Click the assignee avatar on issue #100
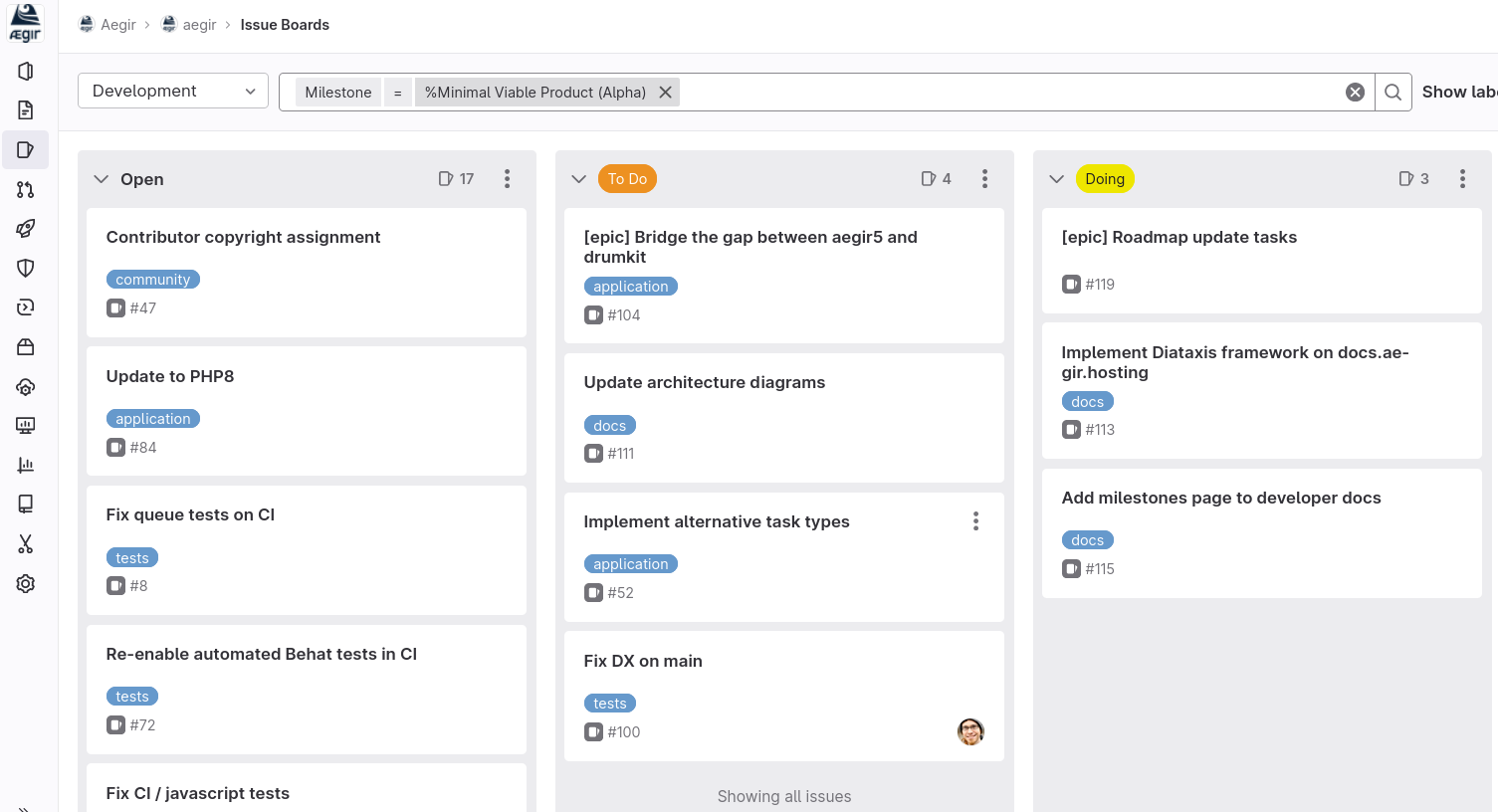 (x=970, y=731)
